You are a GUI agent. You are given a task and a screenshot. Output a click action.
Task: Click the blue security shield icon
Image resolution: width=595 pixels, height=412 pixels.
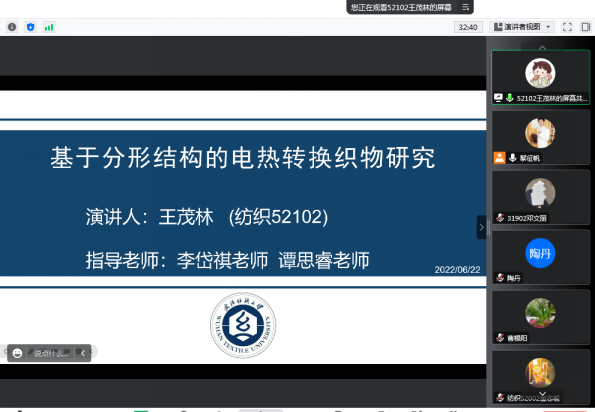(x=31, y=27)
